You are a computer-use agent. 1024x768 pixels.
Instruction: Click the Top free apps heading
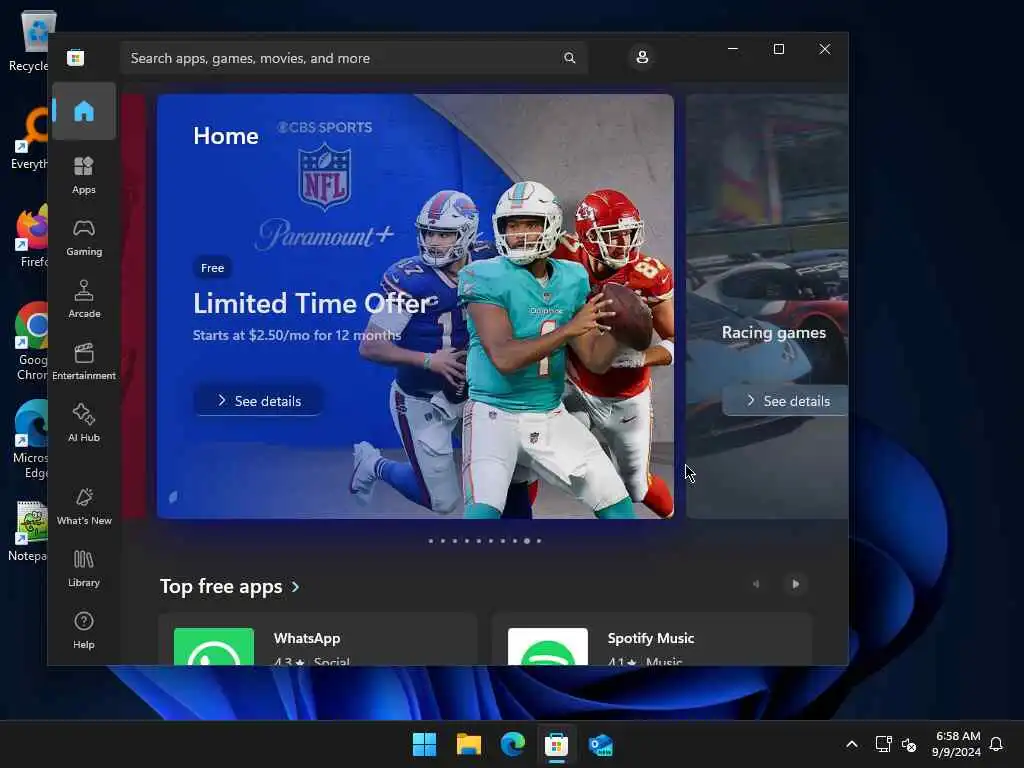point(221,586)
